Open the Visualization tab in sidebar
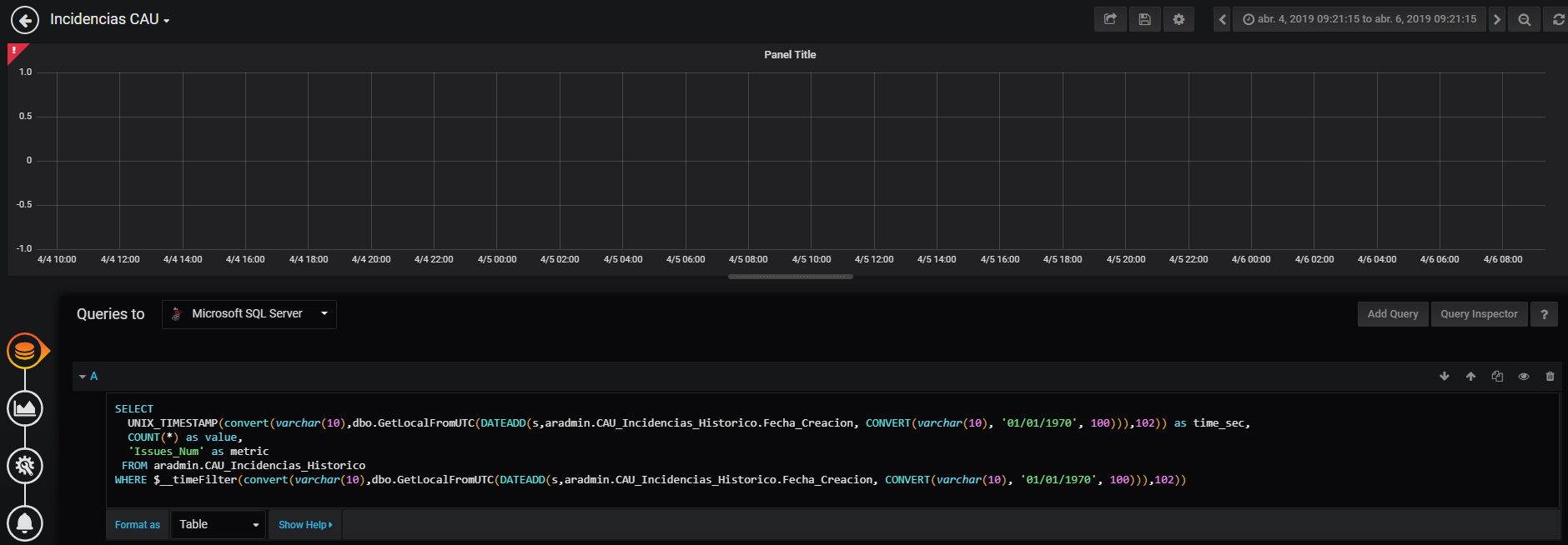This screenshot has height=545, width=1568. coord(25,408)
